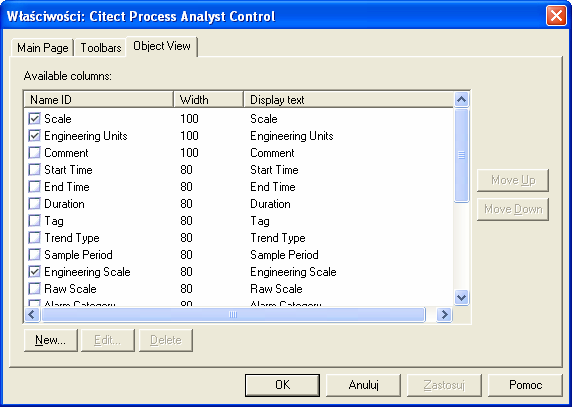Cancel with the Anuluj button
Image resolution: width=573 pixels, height=407 pixels.
[x=363, y=385]
